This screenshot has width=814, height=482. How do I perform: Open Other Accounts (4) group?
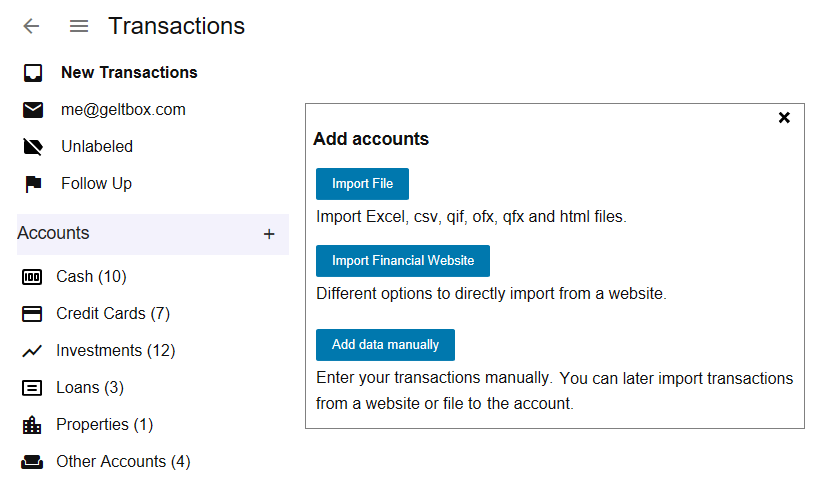click(123, 462)
